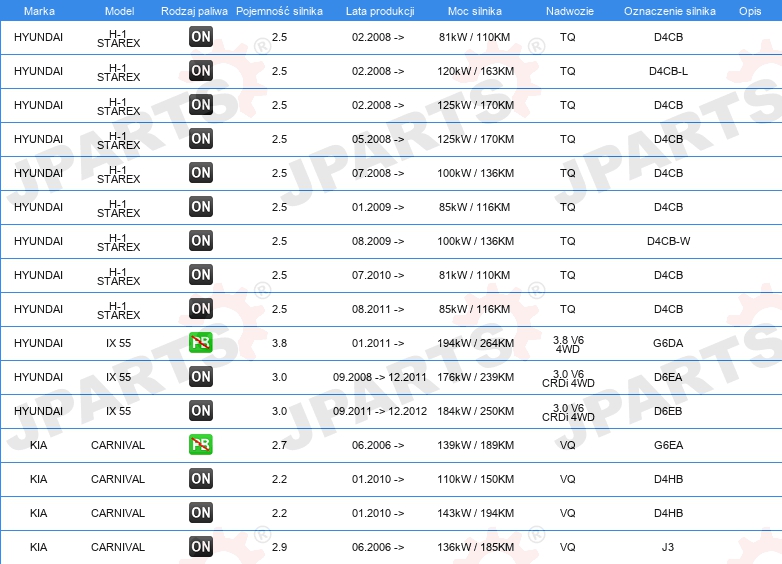Click the Nadwozie column header
Viewport: 782px width, 564px height.
[x=570, y=11]
